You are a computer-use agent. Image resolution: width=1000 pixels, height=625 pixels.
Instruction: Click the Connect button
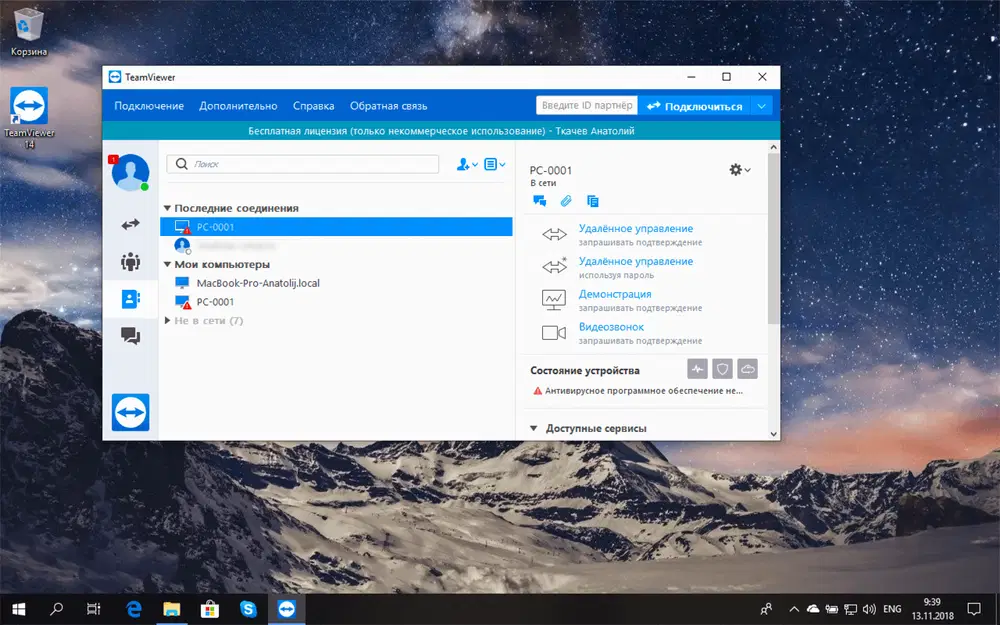[x=695, y=106]
